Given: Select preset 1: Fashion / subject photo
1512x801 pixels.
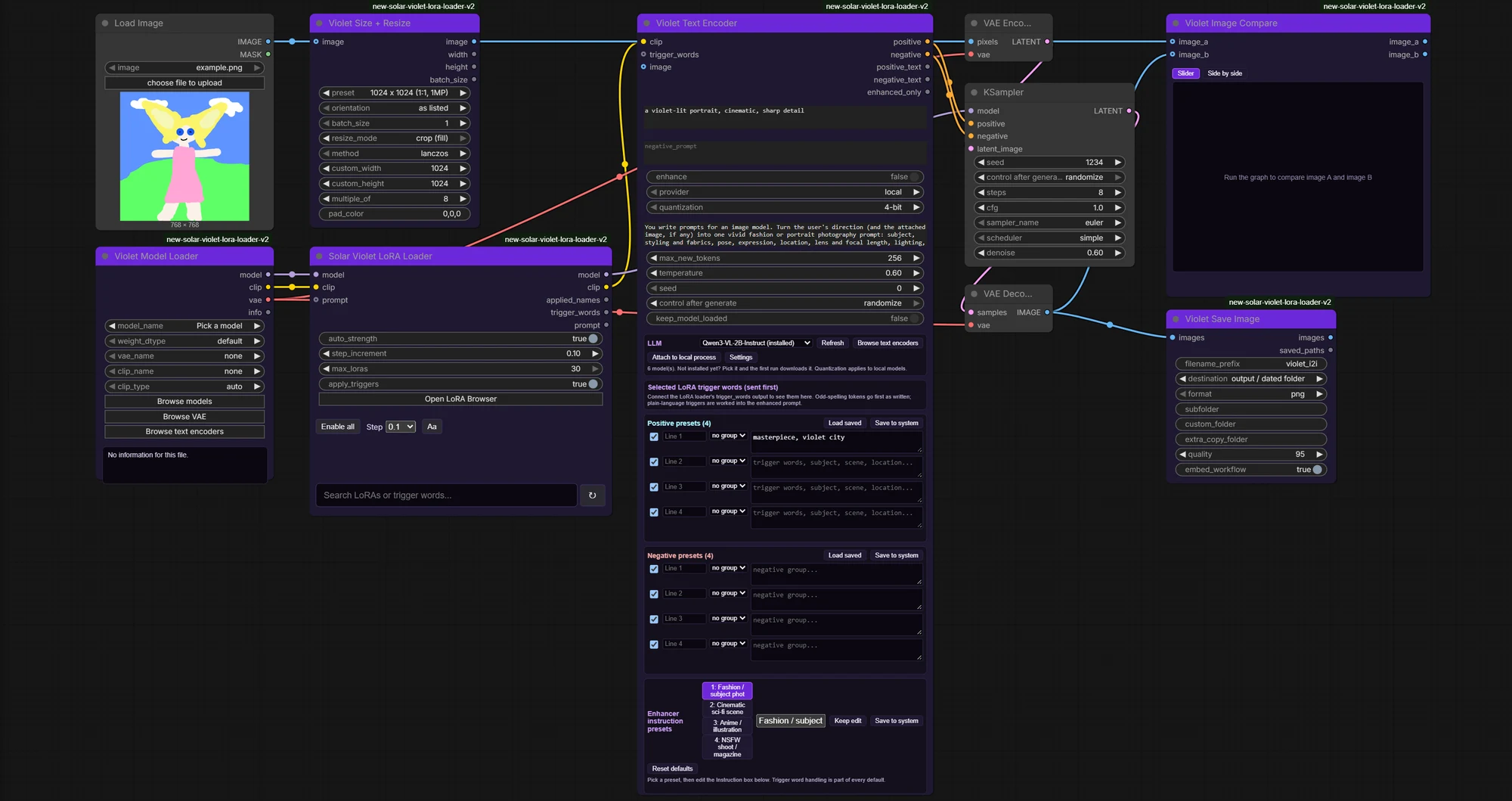Looking at the screenshot, I should 727,691.
